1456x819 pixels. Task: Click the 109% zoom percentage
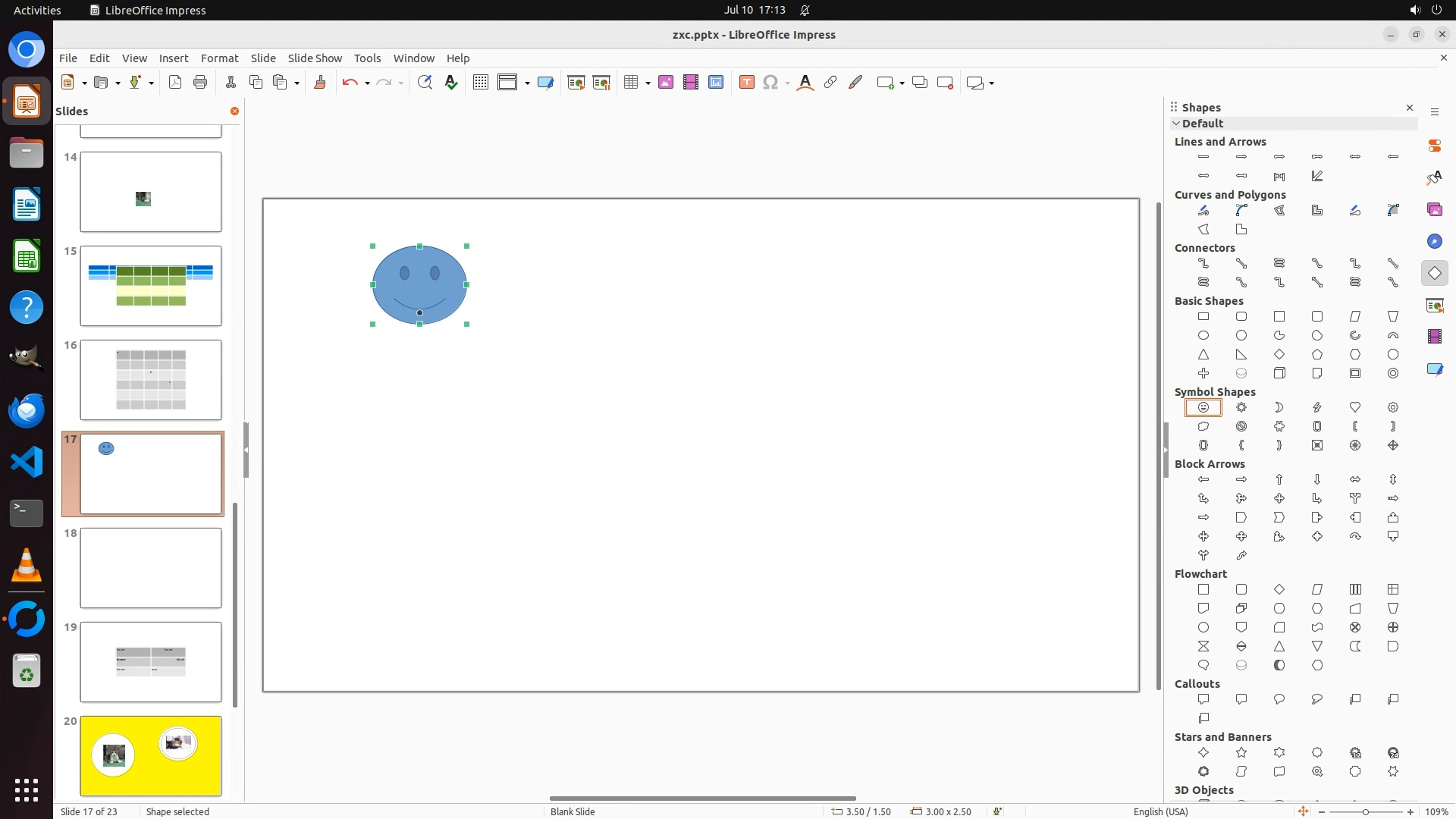1436,811
